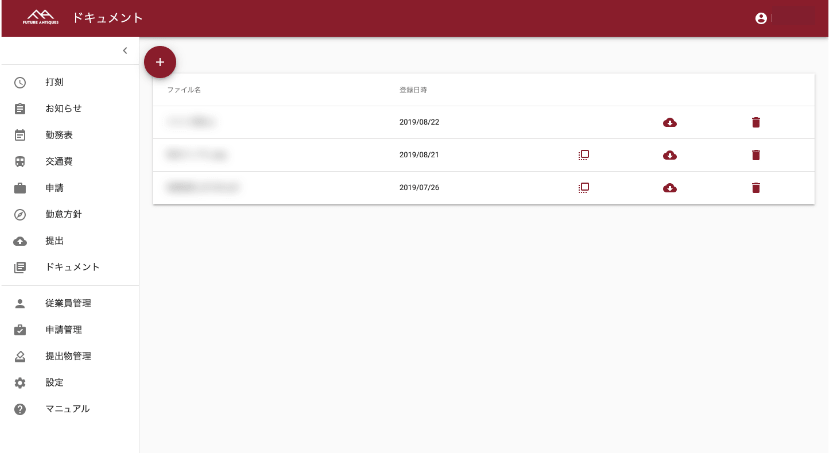Download the file dated 2019/08/21
This screenshot has width=830, height=455.
click(x=670, y=155)
